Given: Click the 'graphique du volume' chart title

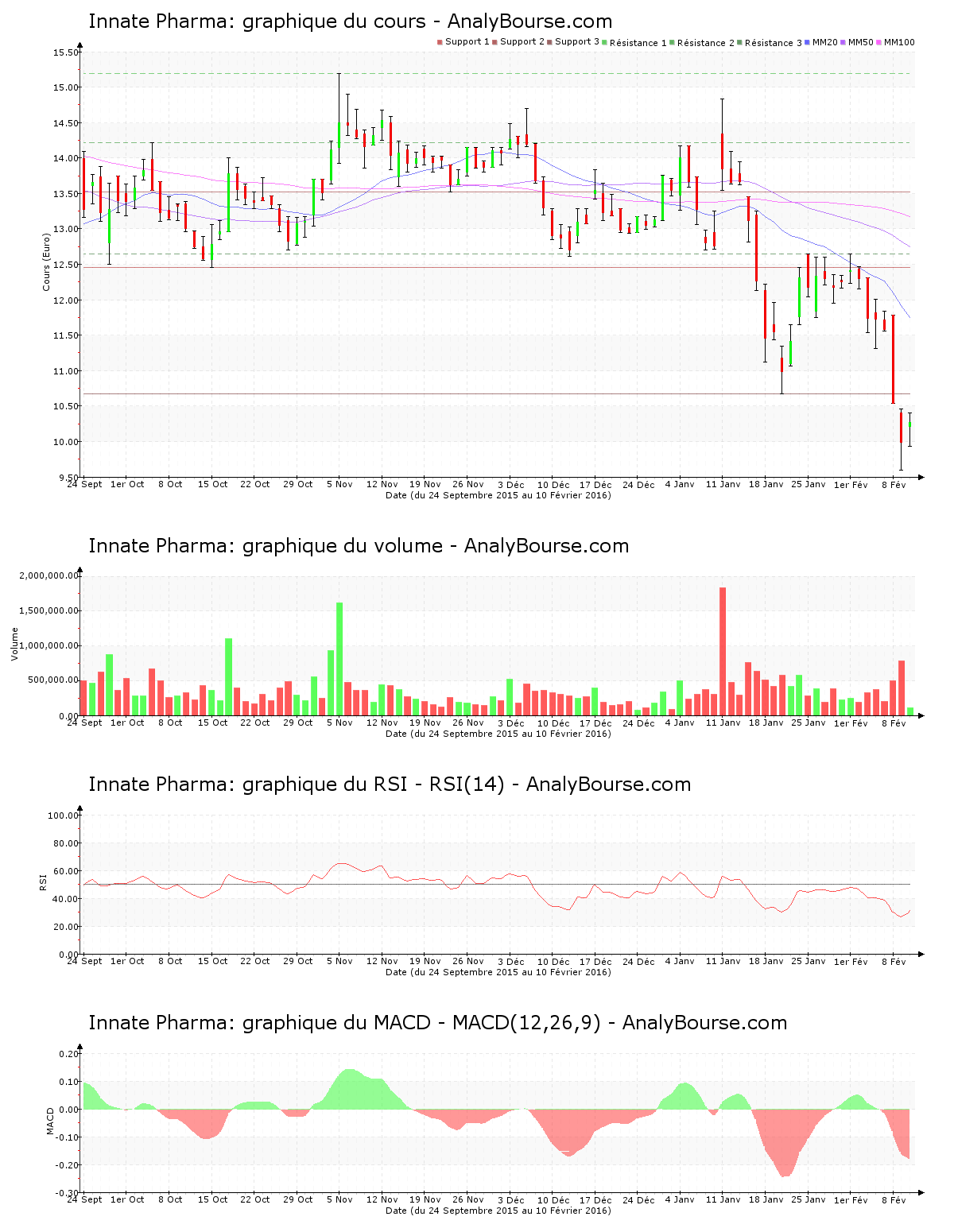Looking at the screenshot, I should (359, 546).
